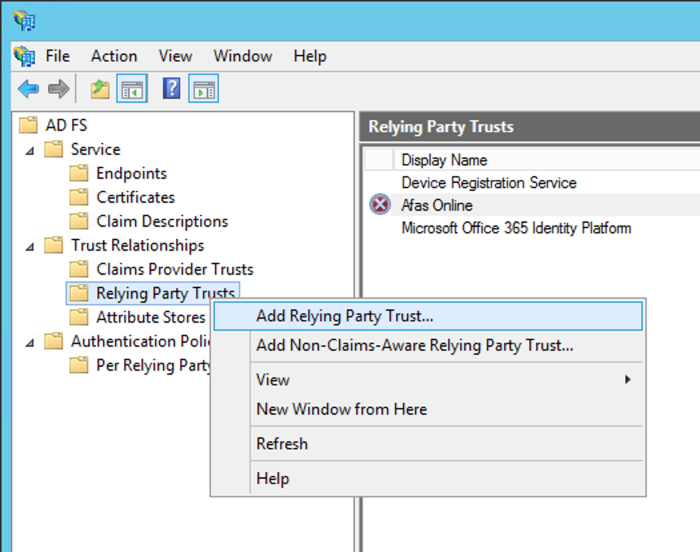This screenshot has height=552, width=700.
Task: Select Per Relying Party tree label
Action: pos(153,365)
